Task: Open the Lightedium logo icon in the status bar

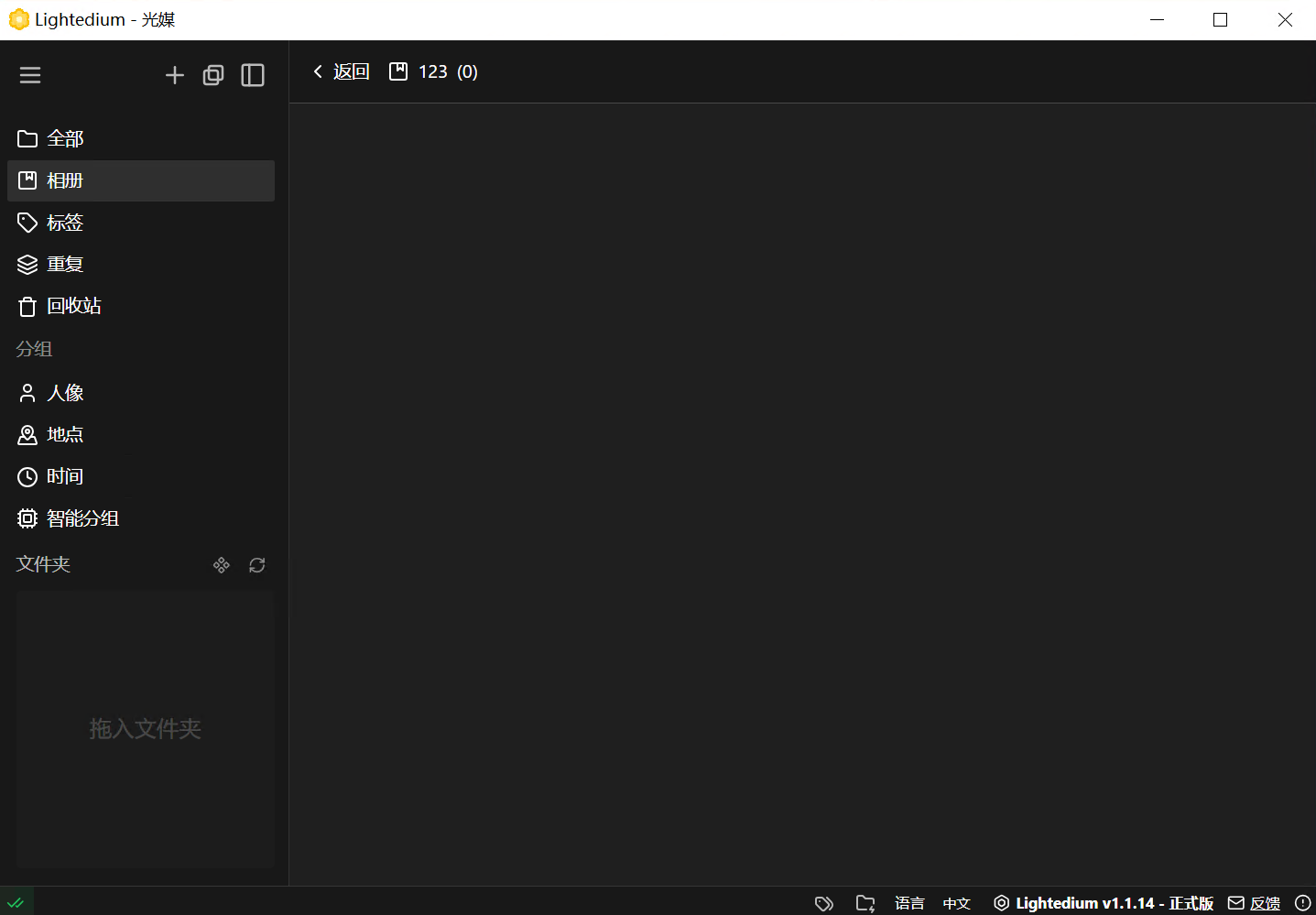Action: 1001,903
